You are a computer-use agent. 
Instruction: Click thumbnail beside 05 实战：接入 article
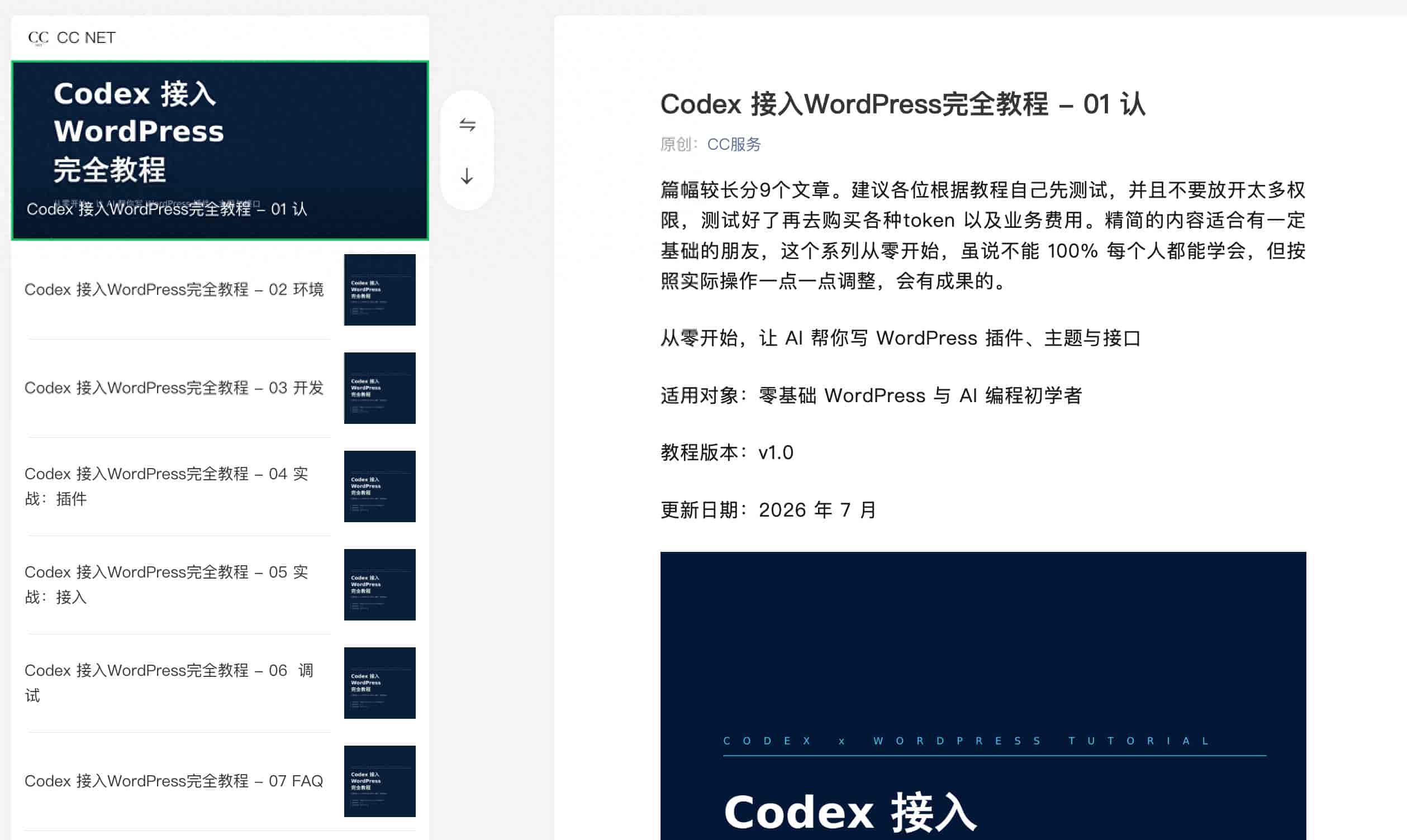[x=380, y=585]
